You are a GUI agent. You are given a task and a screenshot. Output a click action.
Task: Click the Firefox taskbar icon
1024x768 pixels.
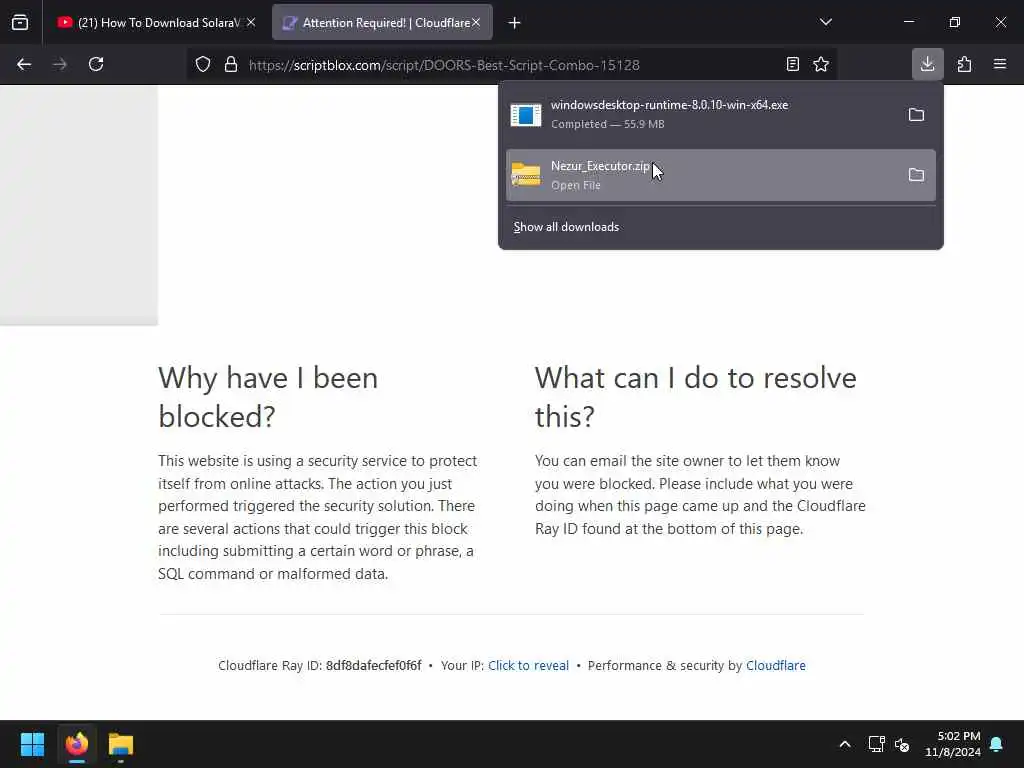pyautogui.click(x=77, y=744)
